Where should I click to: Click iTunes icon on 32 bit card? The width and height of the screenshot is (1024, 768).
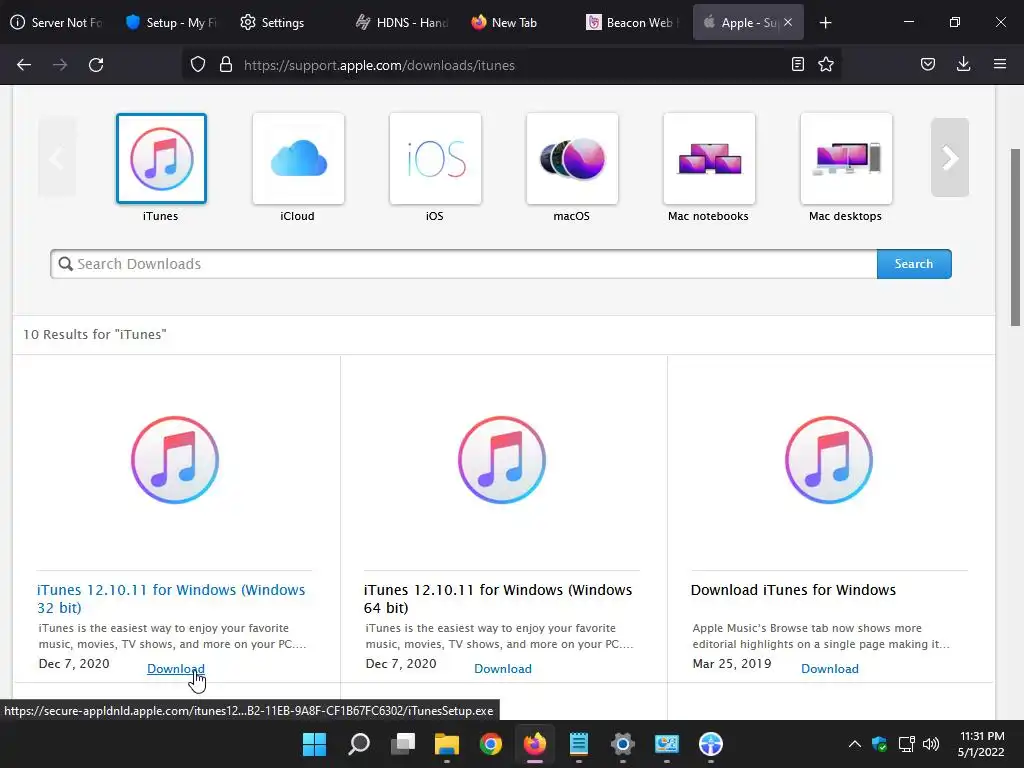[175, 460]
